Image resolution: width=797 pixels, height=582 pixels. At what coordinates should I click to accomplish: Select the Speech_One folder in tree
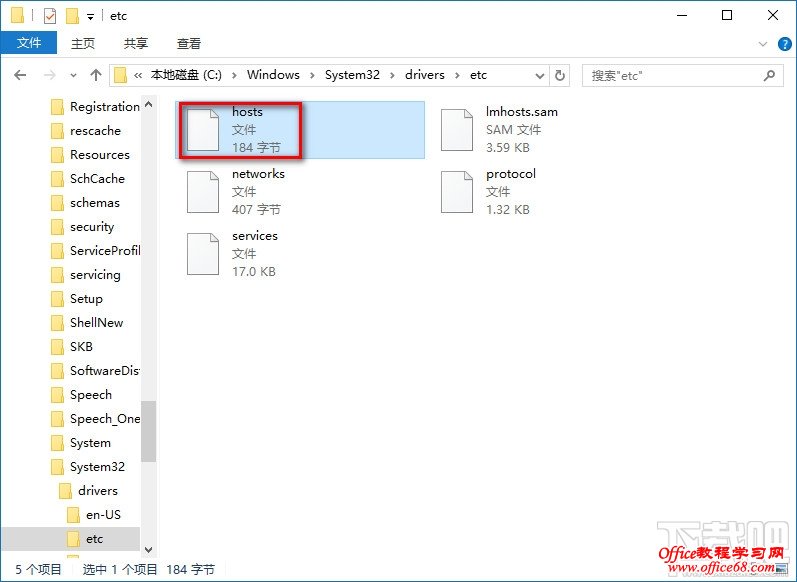pyautogui.click(x=96, y=419)
